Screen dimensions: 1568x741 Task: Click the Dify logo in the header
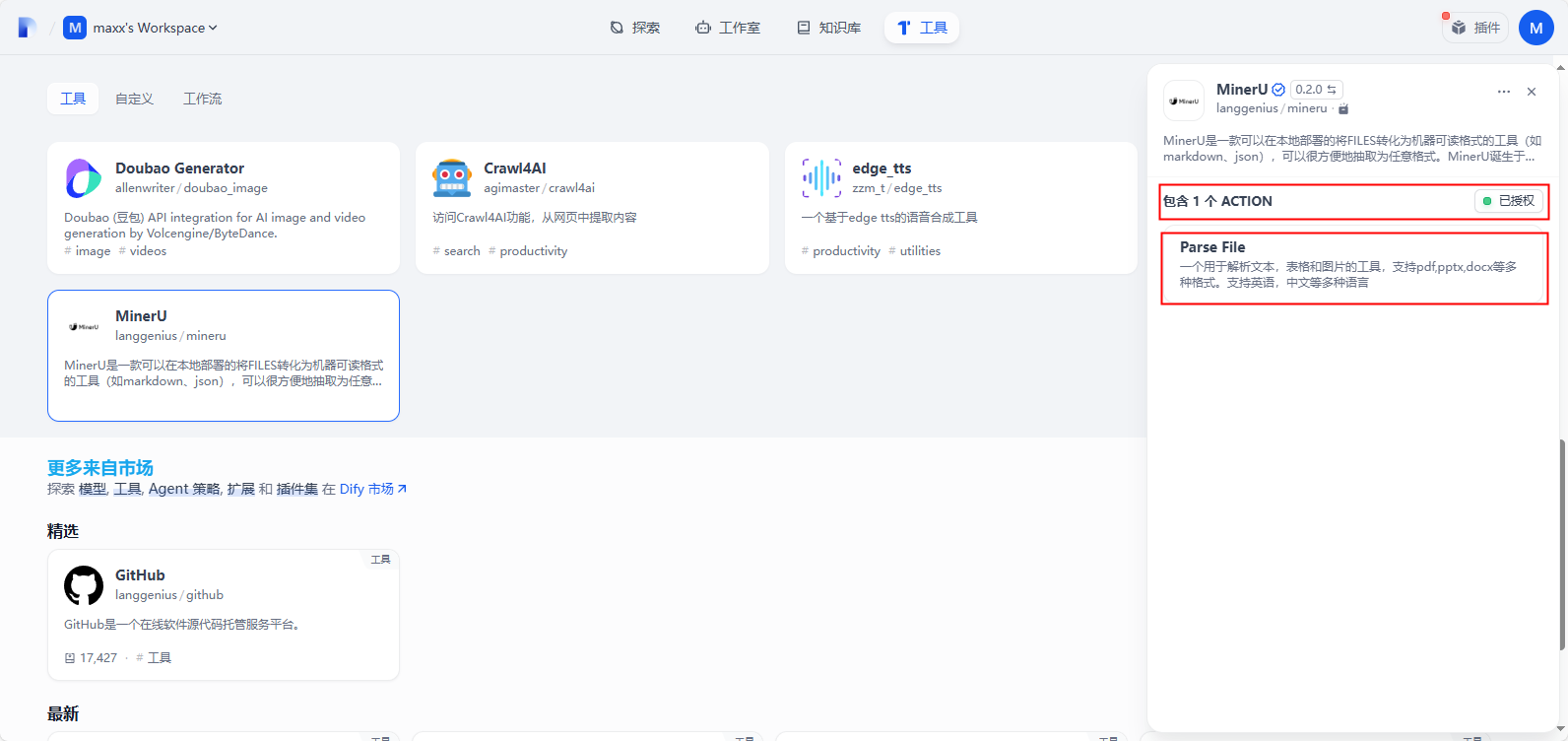point(28,28)
